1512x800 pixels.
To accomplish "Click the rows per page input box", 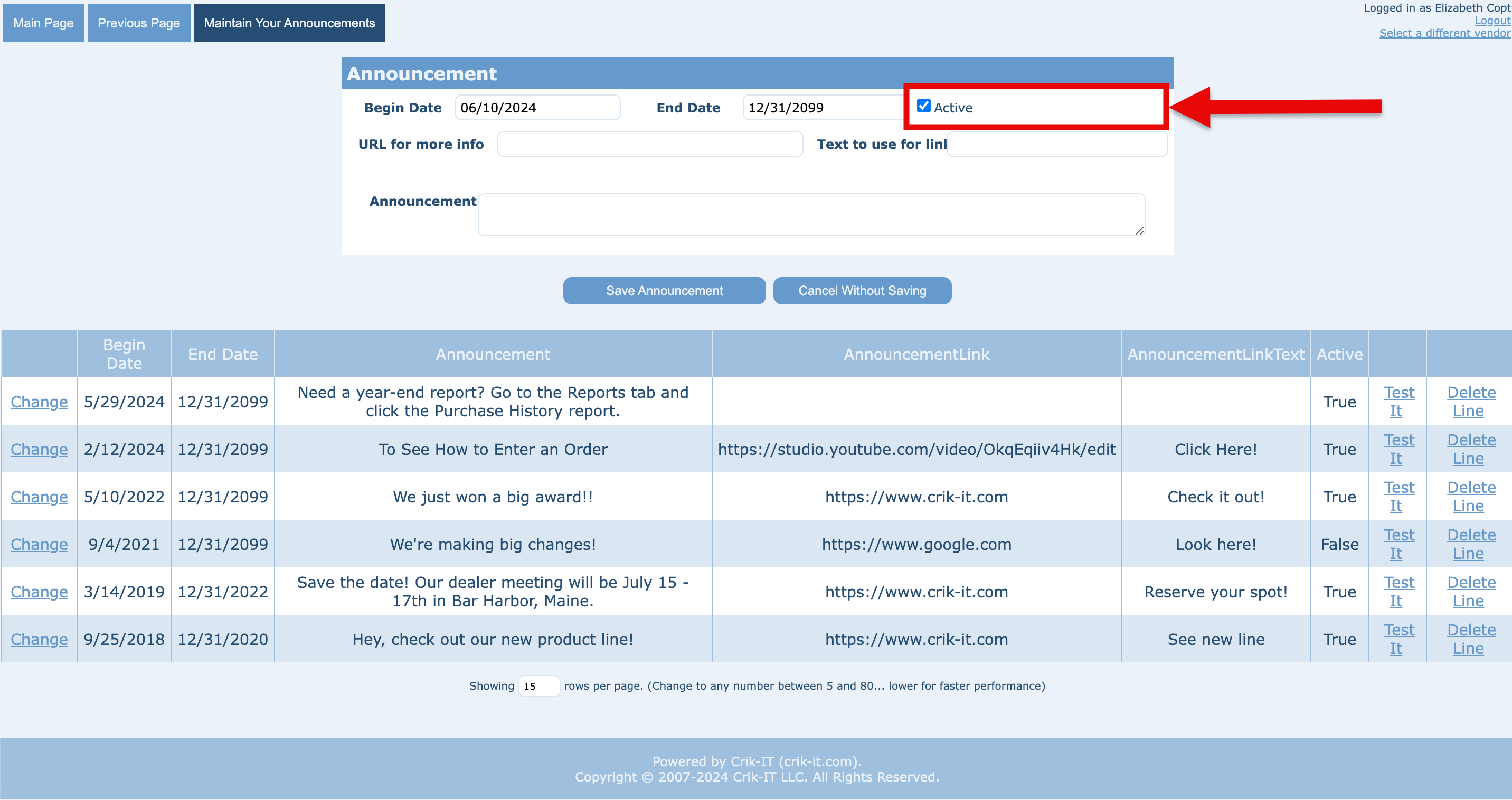I will click(538, 685).
